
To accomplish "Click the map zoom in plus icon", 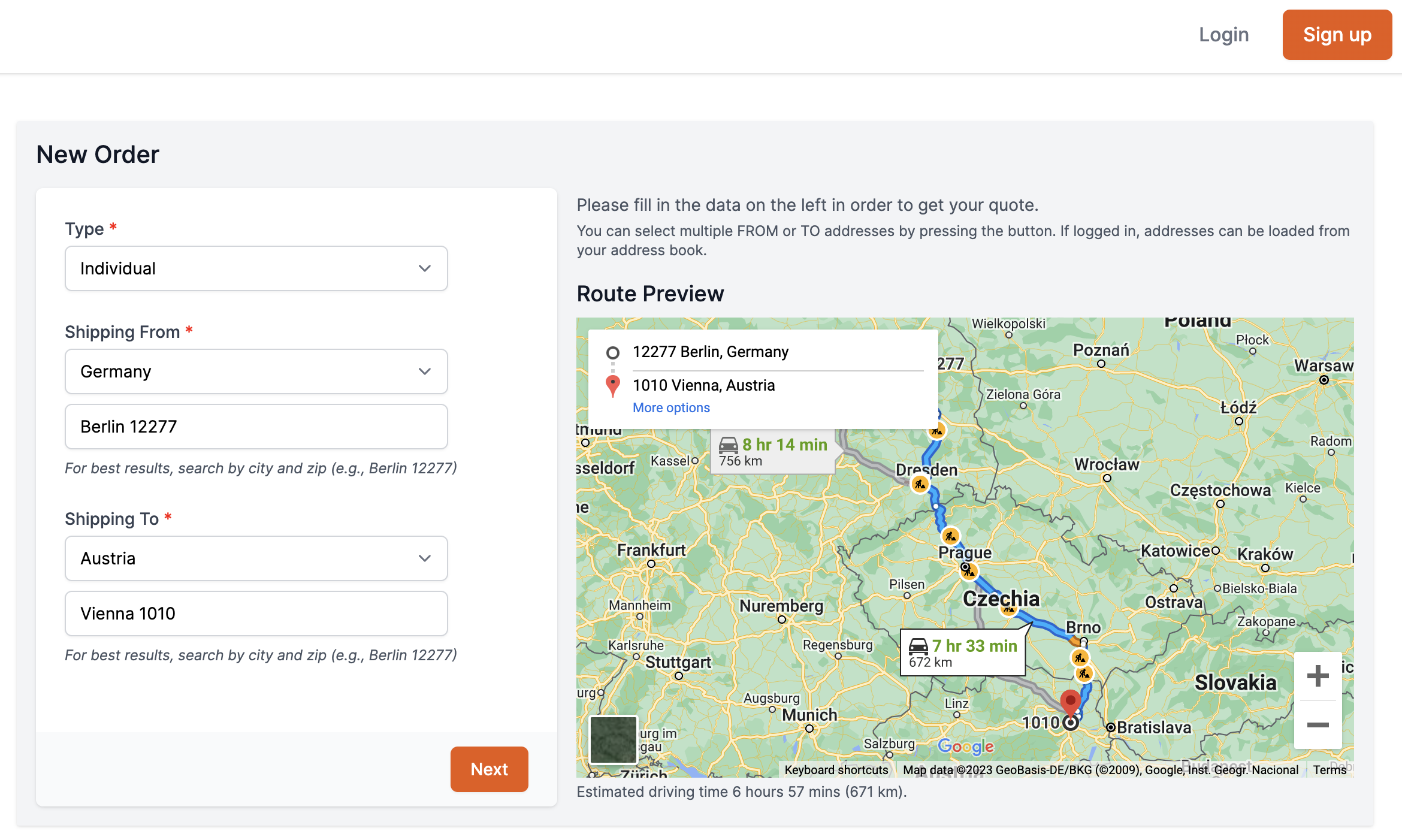I will pos(1318,676).
